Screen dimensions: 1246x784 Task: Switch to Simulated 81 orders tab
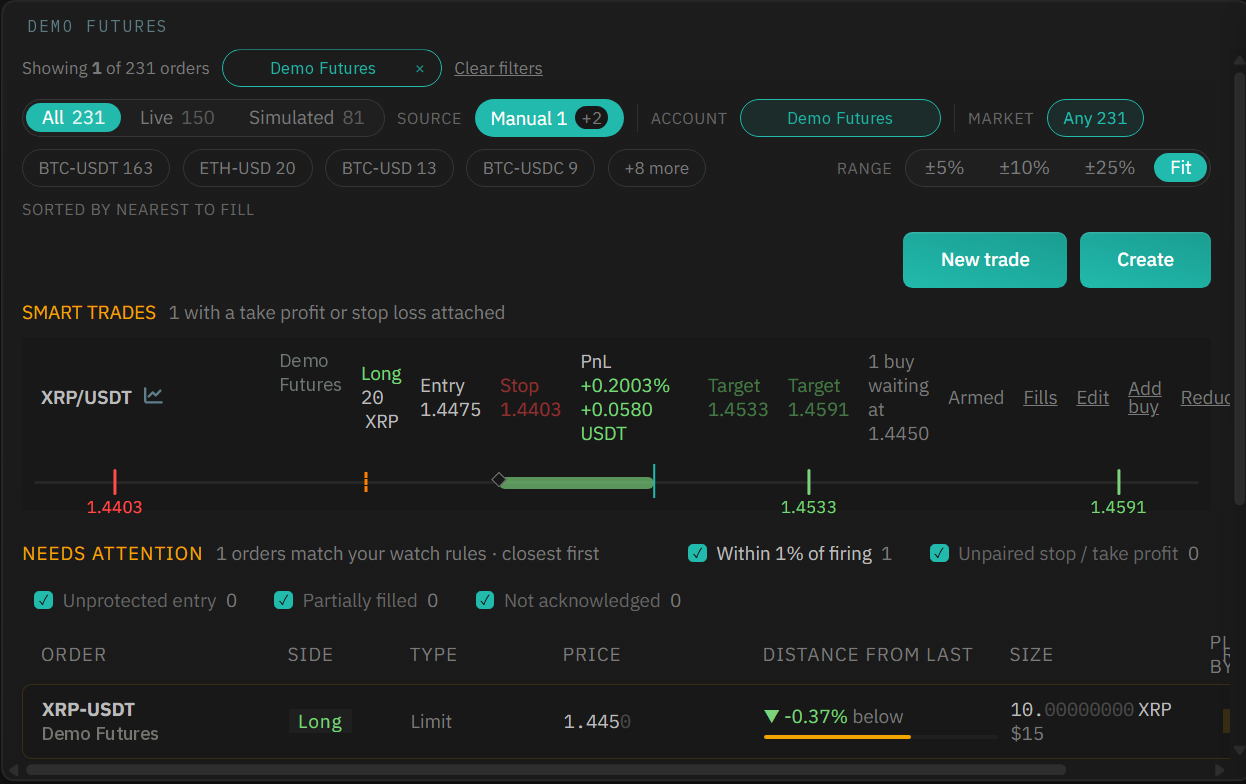click(x=306, y=118)
